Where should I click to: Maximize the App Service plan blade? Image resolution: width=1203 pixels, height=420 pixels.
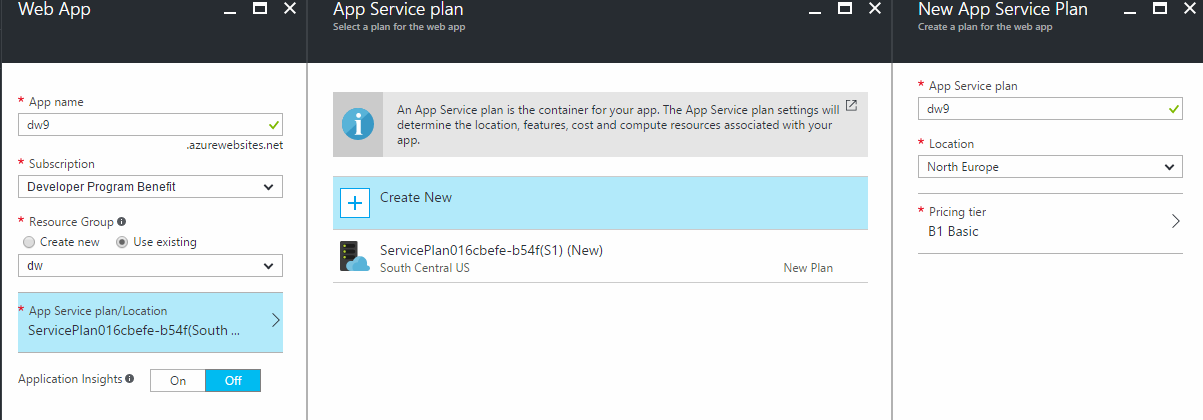point(845,8)
